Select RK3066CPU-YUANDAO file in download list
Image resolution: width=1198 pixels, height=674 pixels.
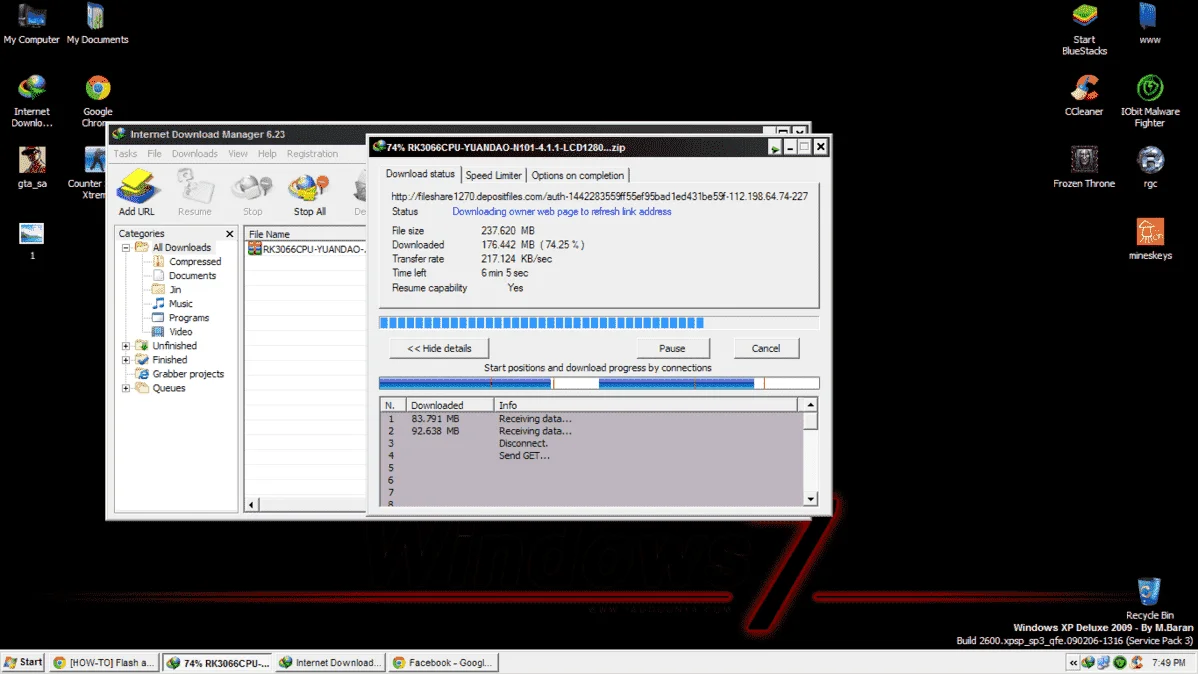tap(306, 249)
